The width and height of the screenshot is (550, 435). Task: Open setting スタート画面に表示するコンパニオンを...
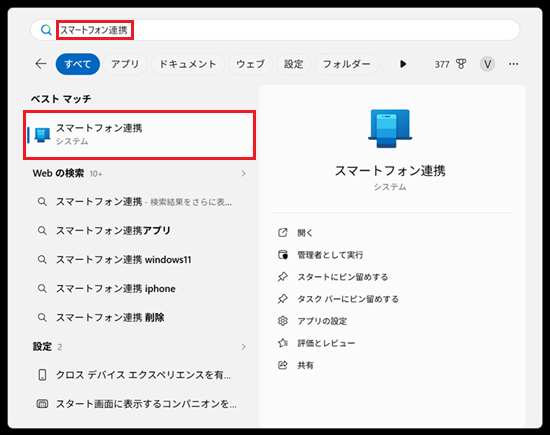coord(140,404)
